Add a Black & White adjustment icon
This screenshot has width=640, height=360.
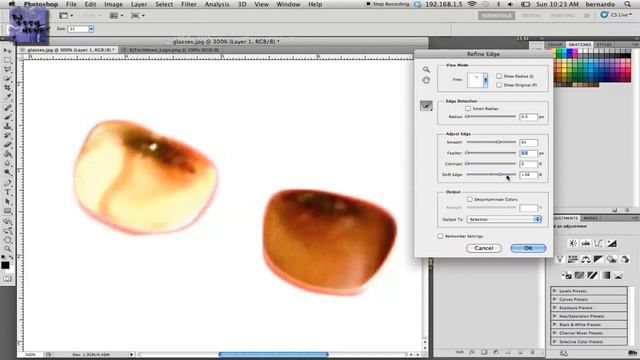point(598,259)
